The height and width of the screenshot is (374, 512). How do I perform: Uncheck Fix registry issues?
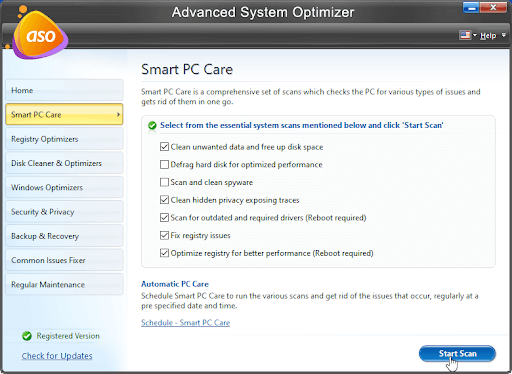[x=164, y=235]
